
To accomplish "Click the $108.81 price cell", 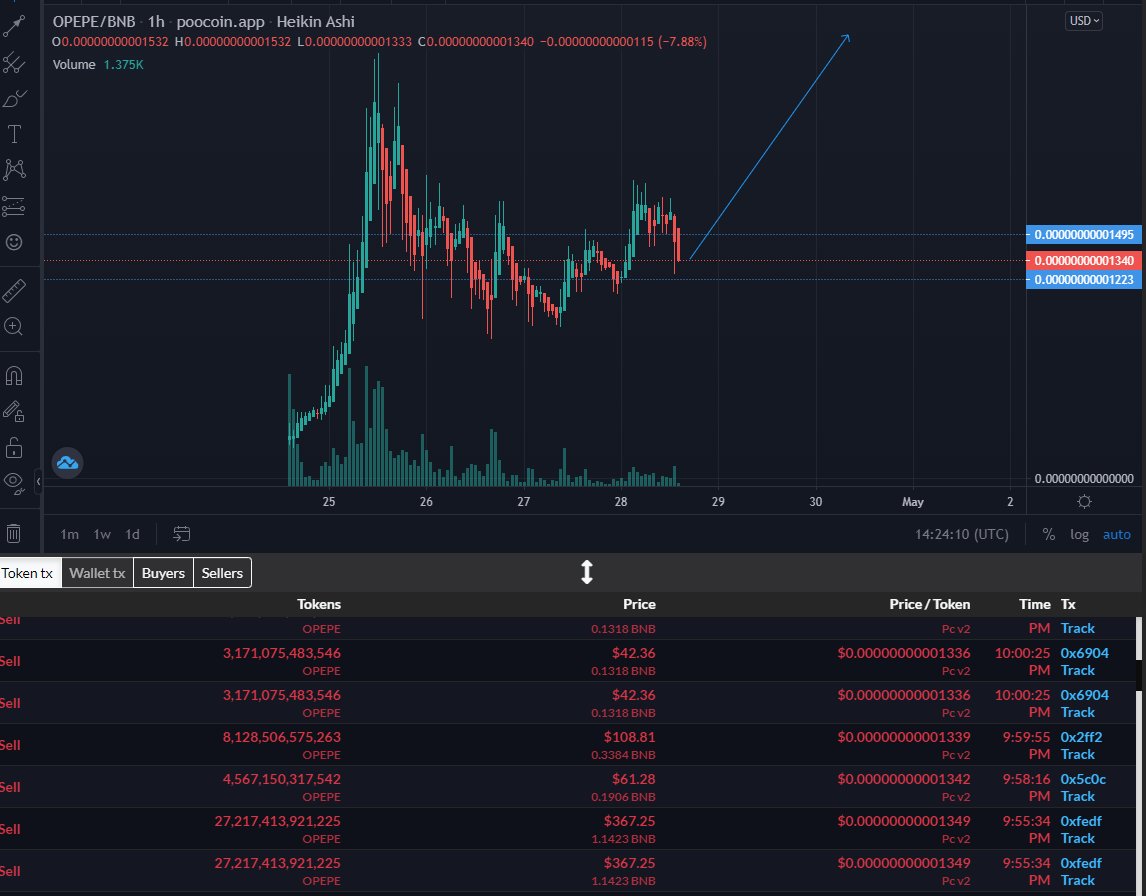I will pos(629,737).
